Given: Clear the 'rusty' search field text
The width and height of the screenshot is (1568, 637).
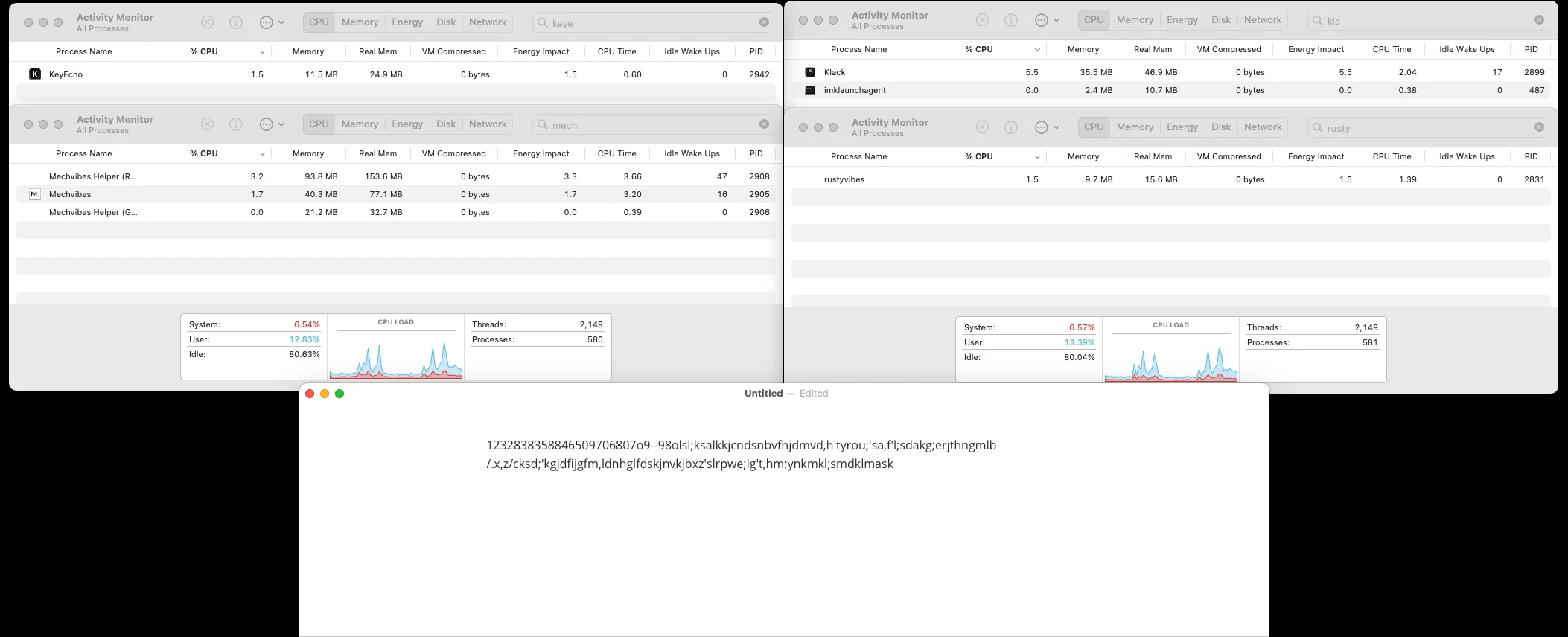Looking at the screenshot, I should [1539, 127].
